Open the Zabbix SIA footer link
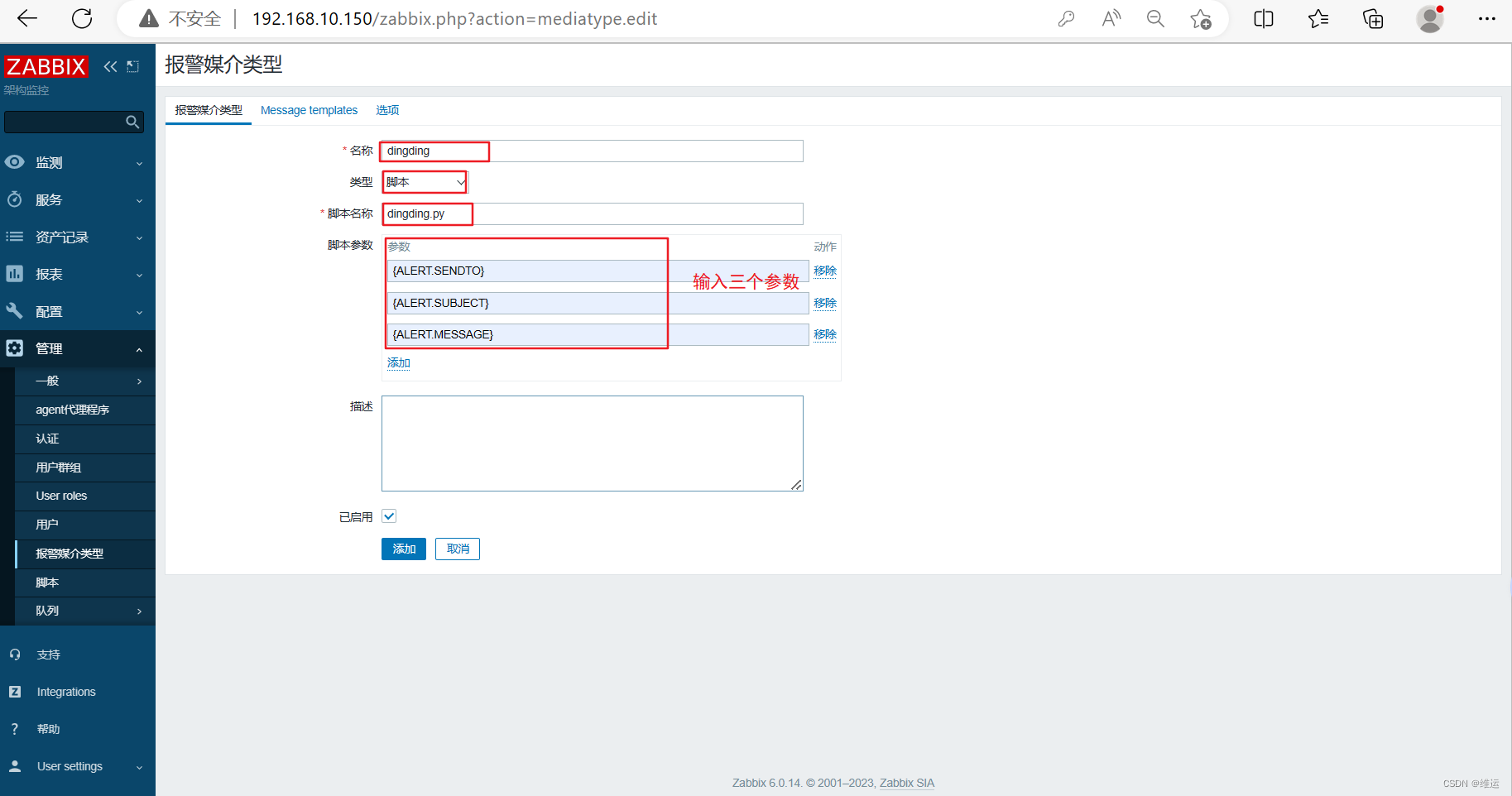Image resolution: width=1512 pixels, height=796 pixels. pyautogui.click(x=907, y=783)
